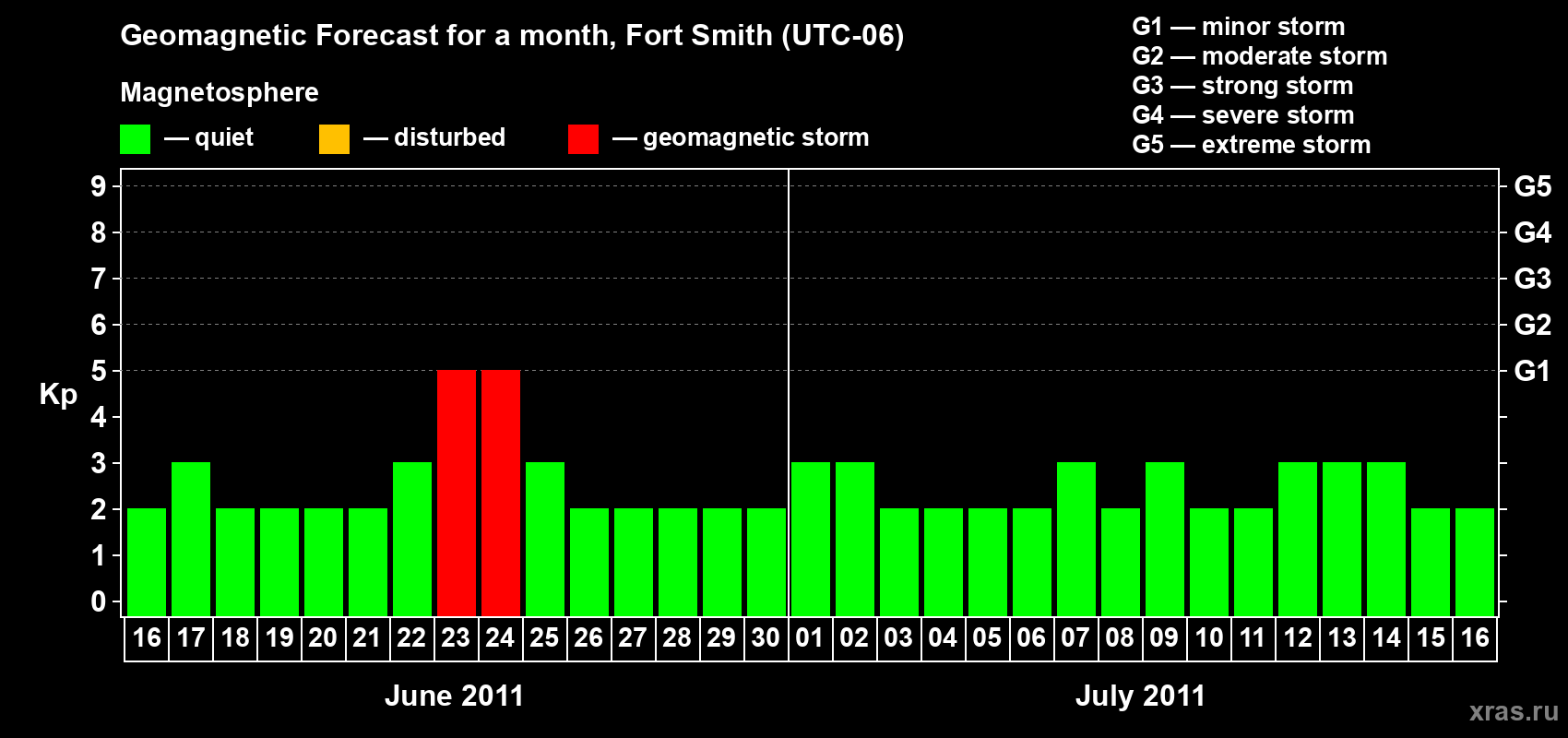Select the green bar for June 28
The height and width of the screenshot is (738, 1568).
[x=678, y=562]
